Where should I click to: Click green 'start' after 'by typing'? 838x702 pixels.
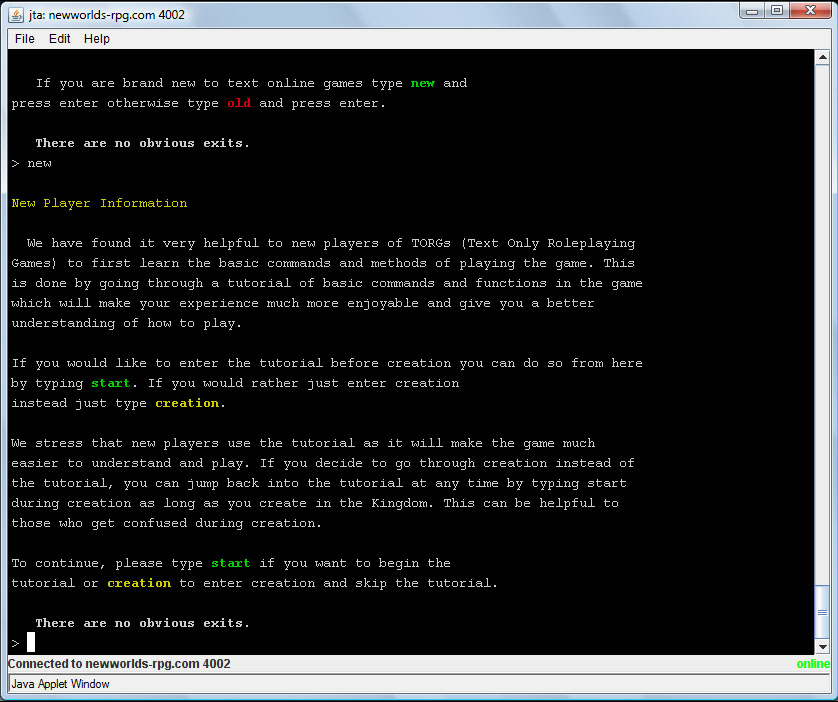pyautogui.click(x=111, y=383)
